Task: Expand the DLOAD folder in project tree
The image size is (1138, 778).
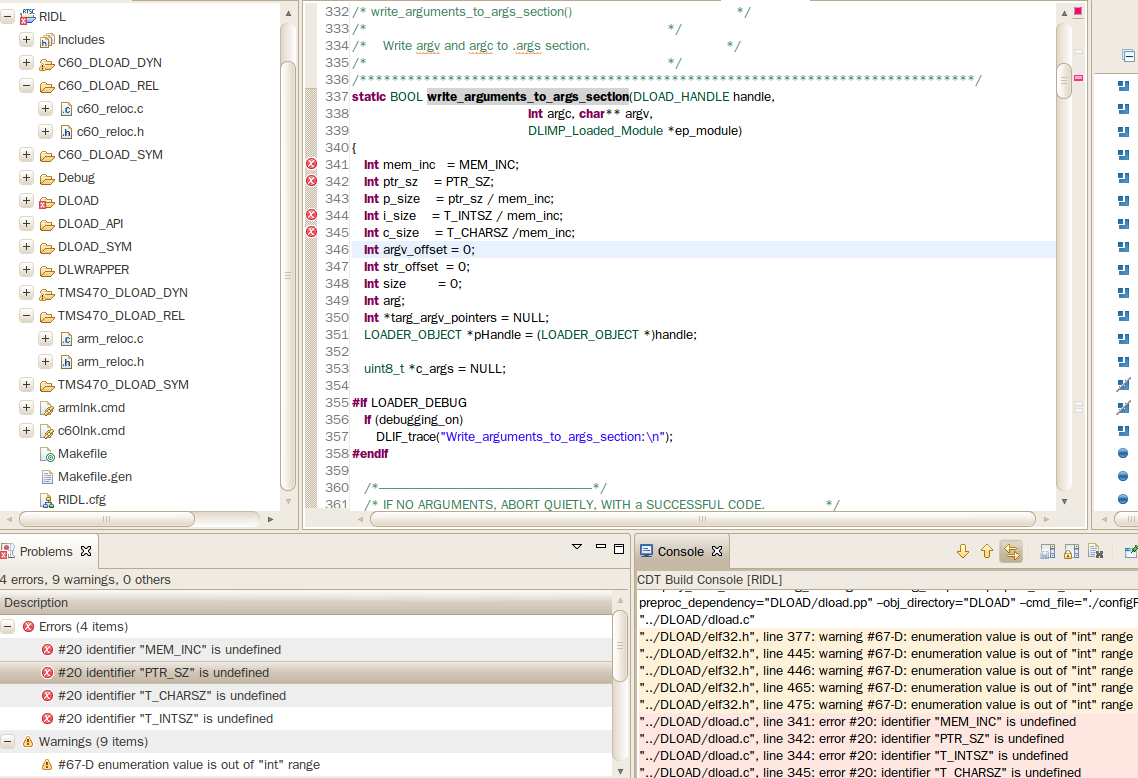Action: (26, 201)
